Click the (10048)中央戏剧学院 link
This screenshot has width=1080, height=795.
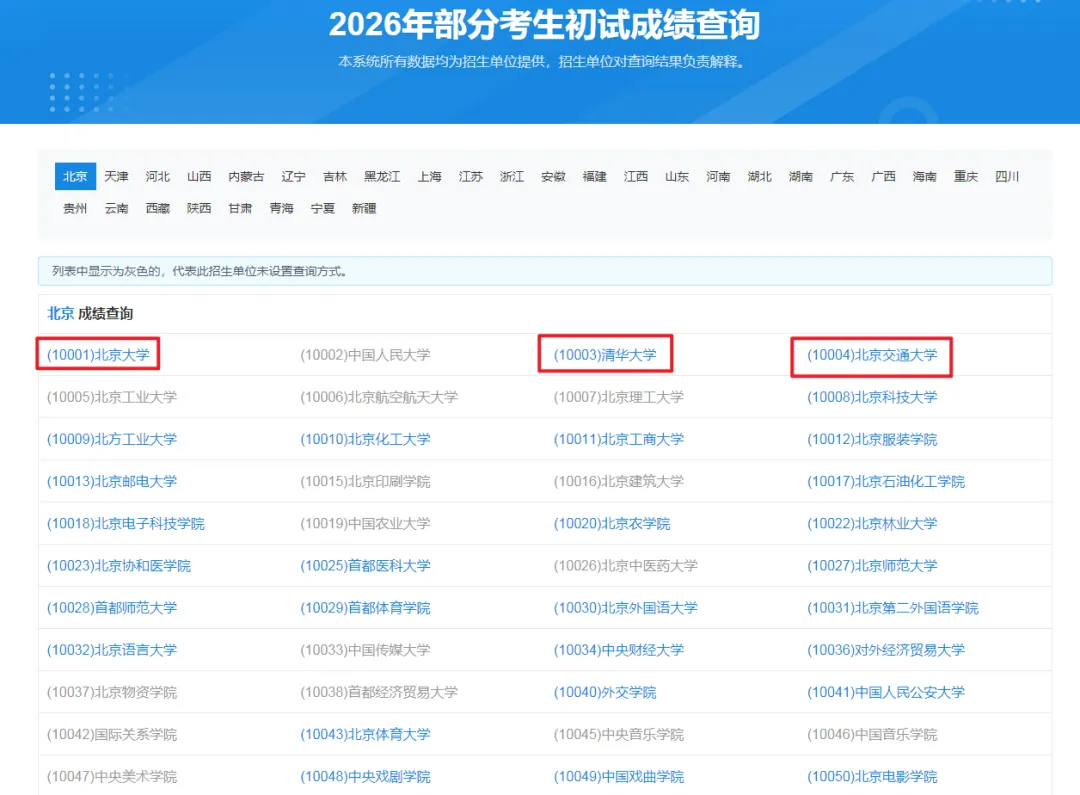click(x=365, y=776)
